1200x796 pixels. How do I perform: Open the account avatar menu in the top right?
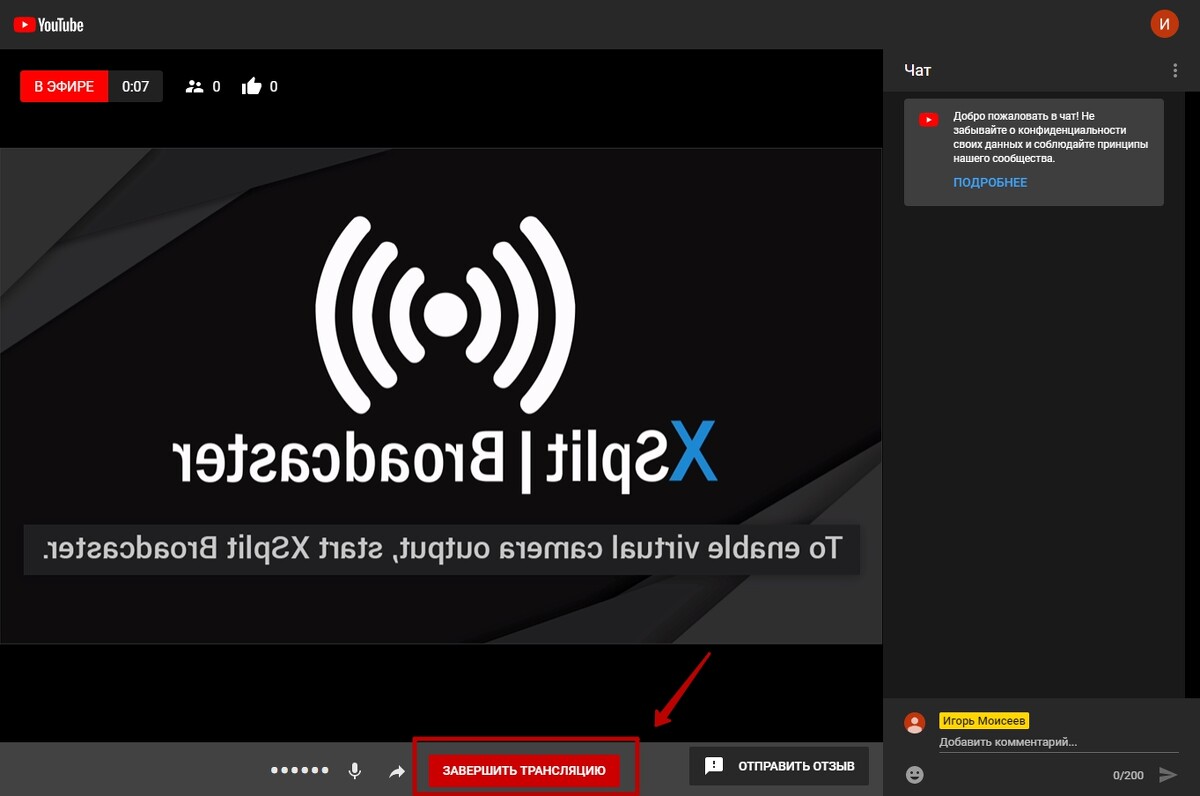pos(1164,24)
